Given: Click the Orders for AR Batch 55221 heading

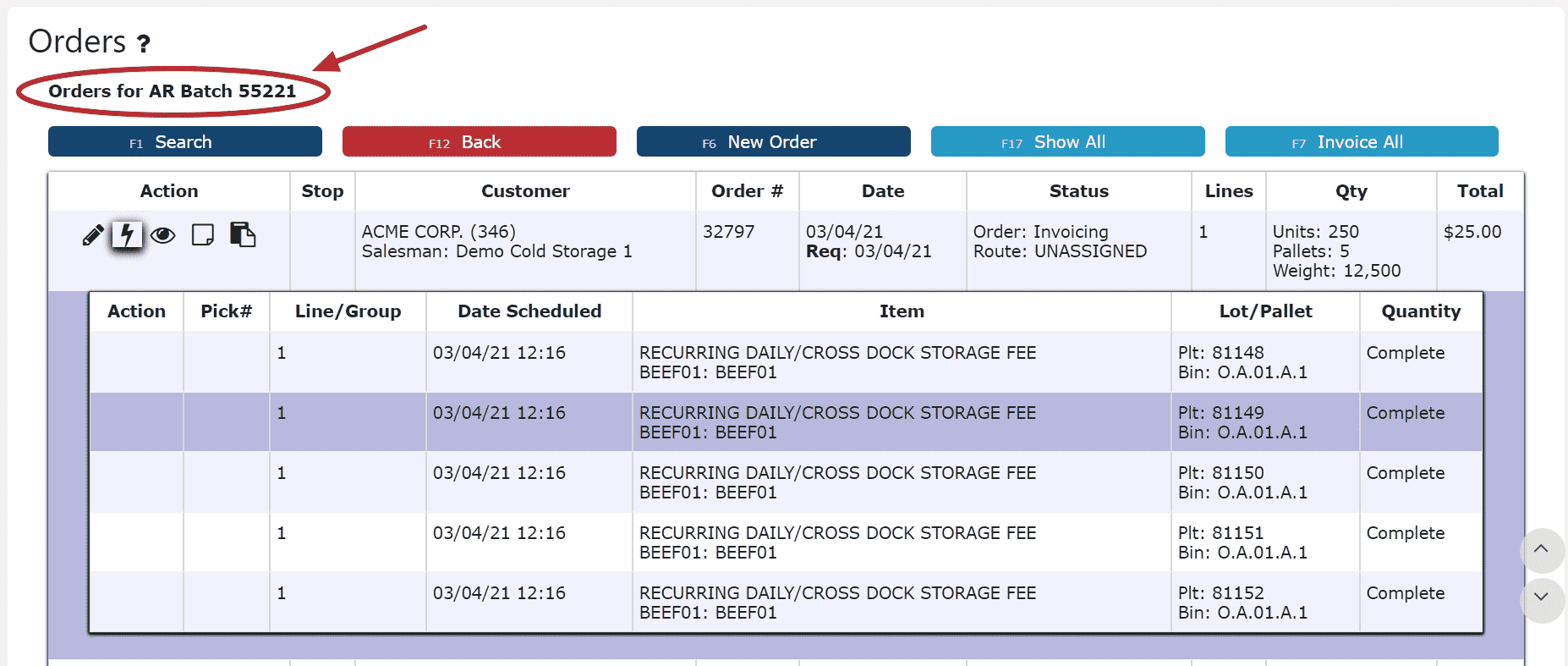Looking at the screenshot, I should click(x=173, y=91).
